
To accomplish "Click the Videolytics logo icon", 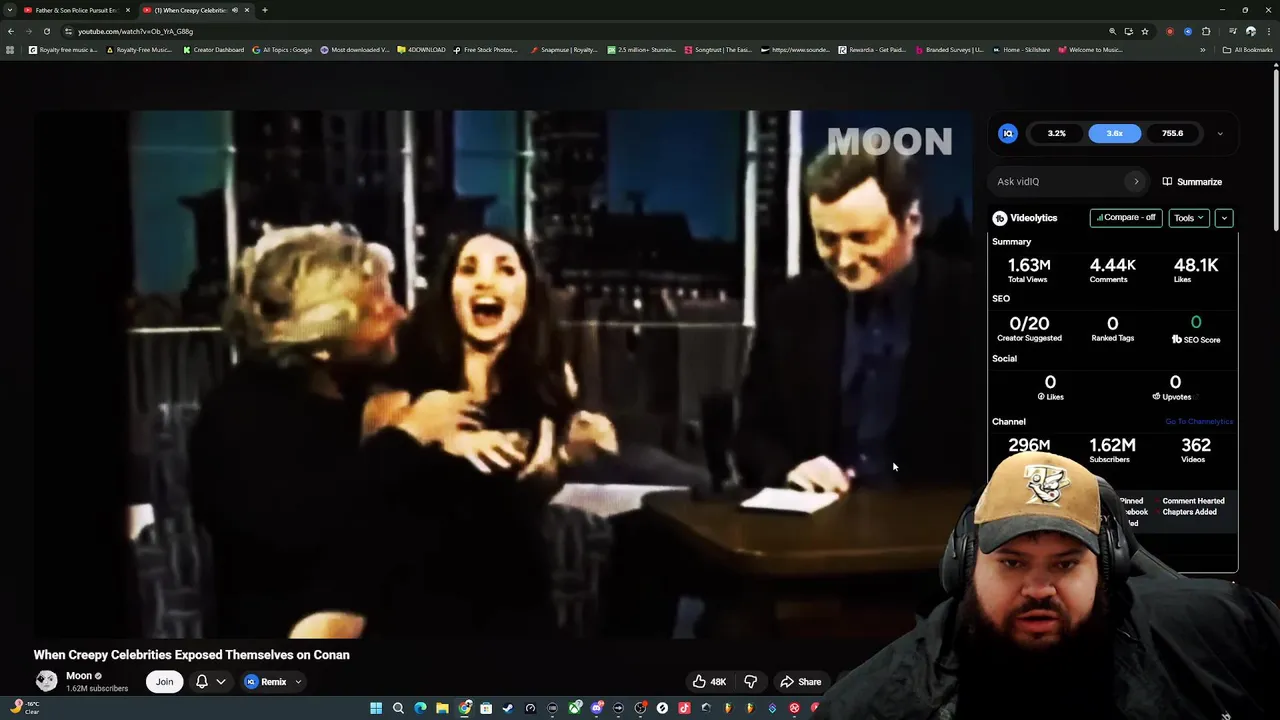I will 999,218.
